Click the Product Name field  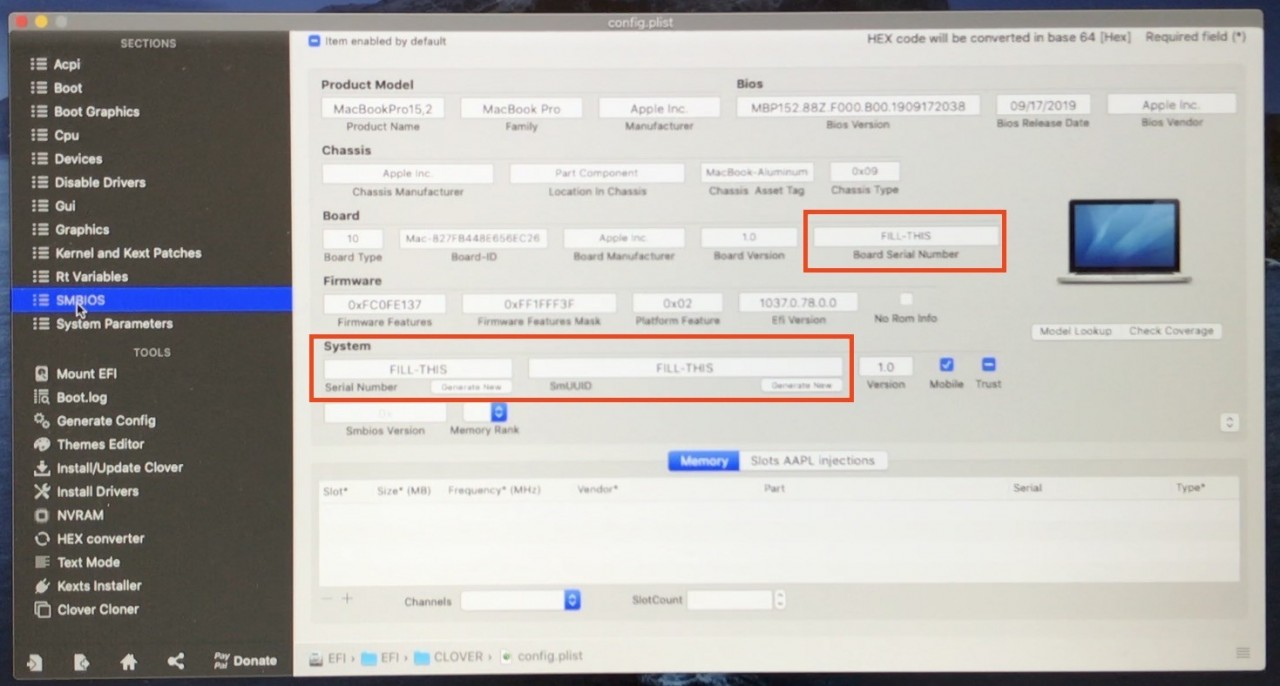click(x=383, y=109)
